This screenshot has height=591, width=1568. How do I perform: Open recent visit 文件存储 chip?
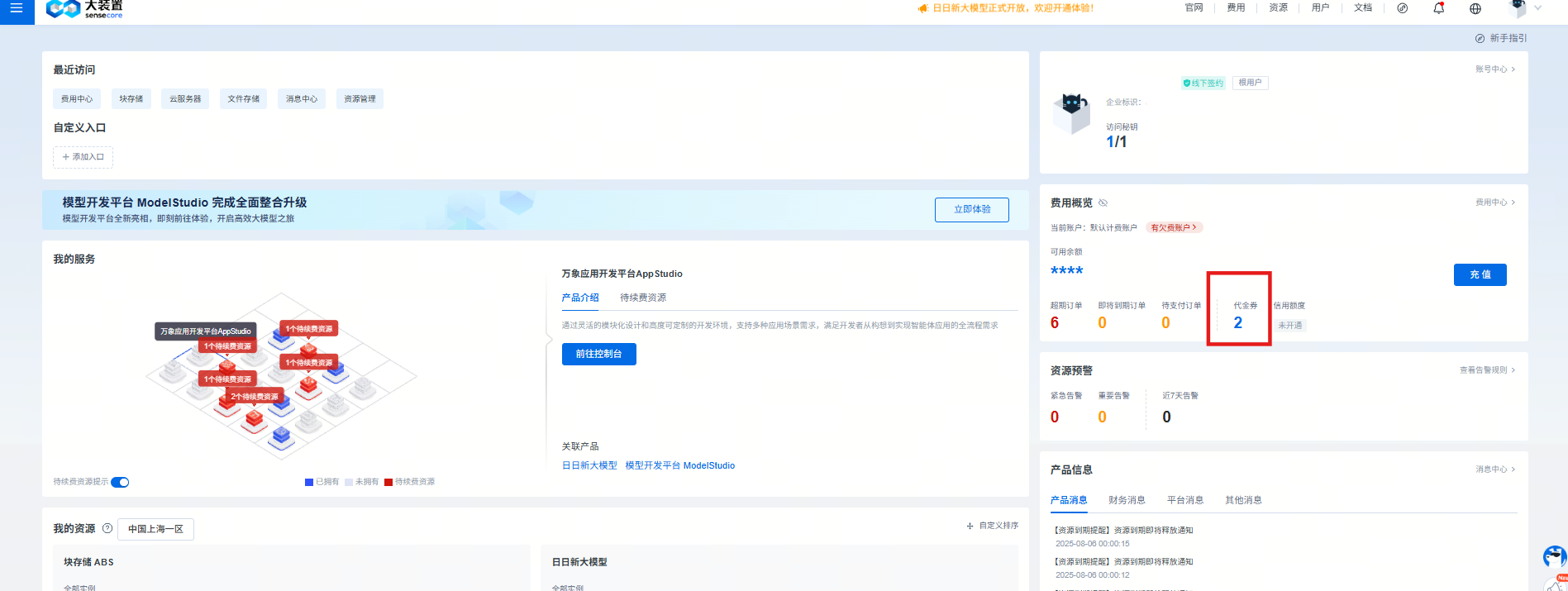244,99
